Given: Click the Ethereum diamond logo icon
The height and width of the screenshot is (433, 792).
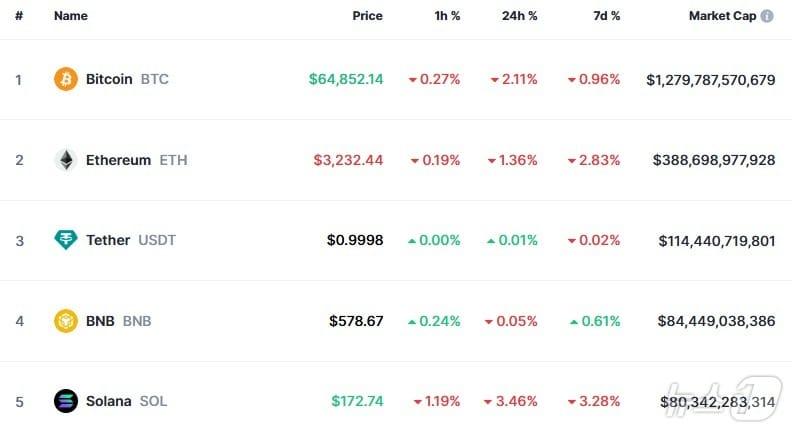Looking at the screenshot, I should (65, 160).
